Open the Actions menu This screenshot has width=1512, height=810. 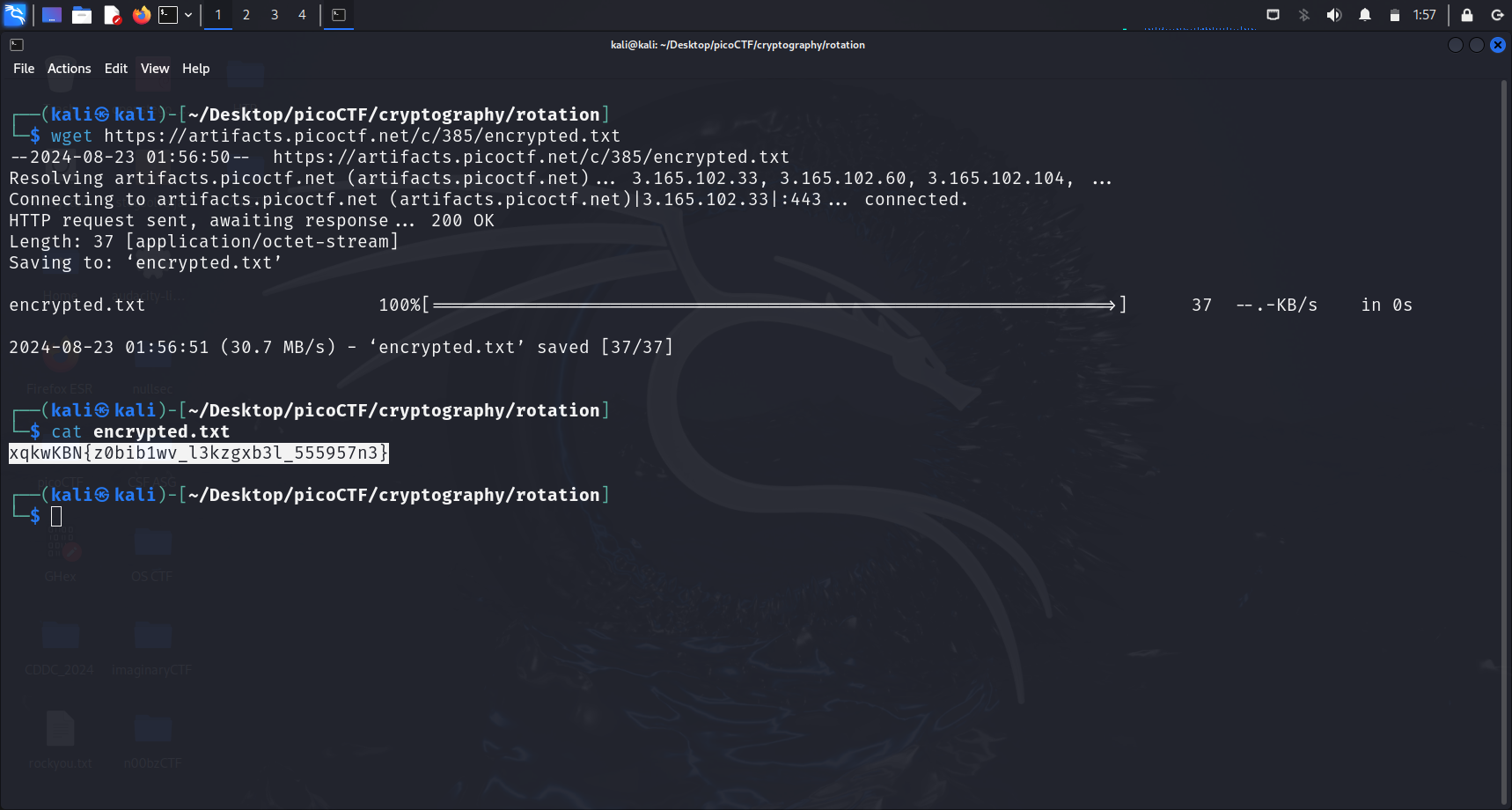[x=70, y=69]
